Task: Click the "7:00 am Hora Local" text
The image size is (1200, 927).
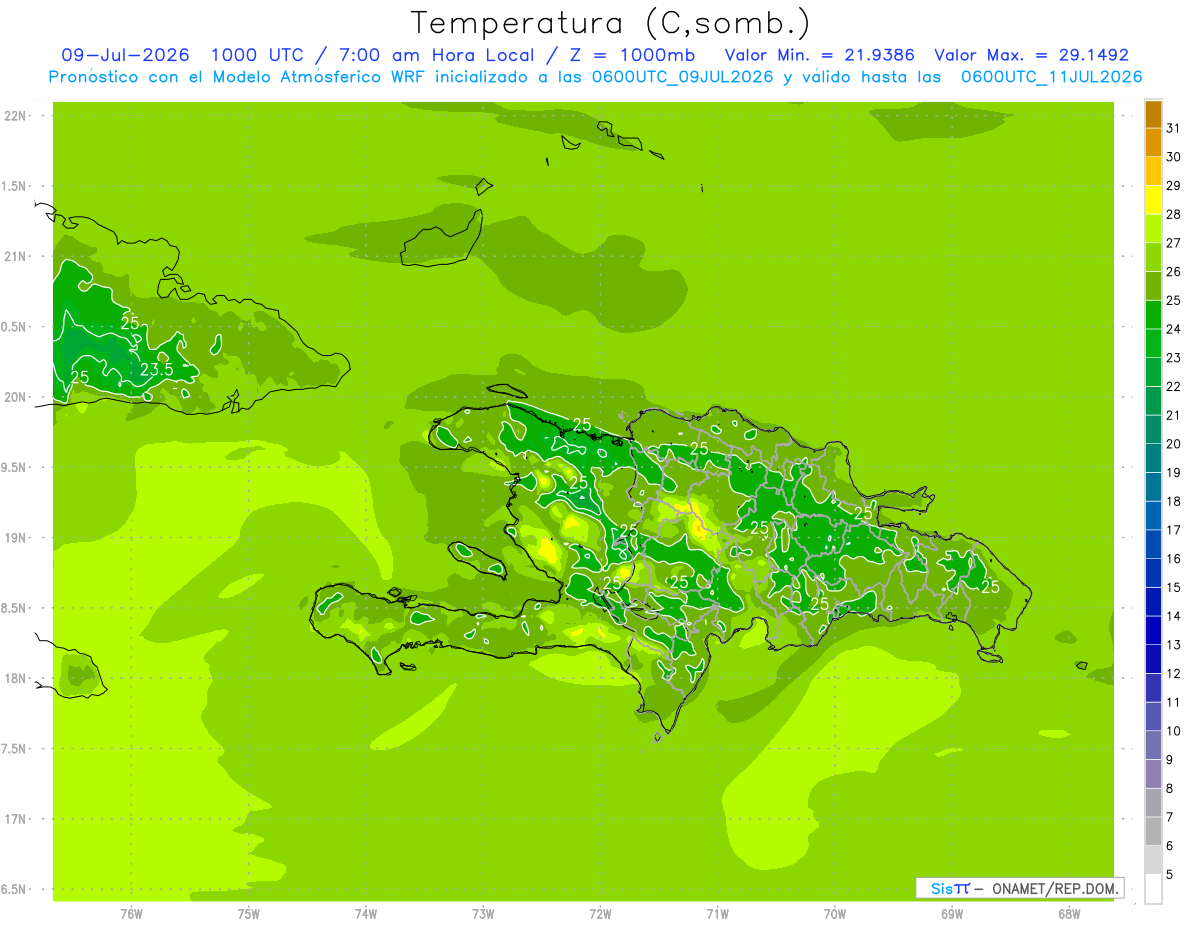Action: coord(437,55)
